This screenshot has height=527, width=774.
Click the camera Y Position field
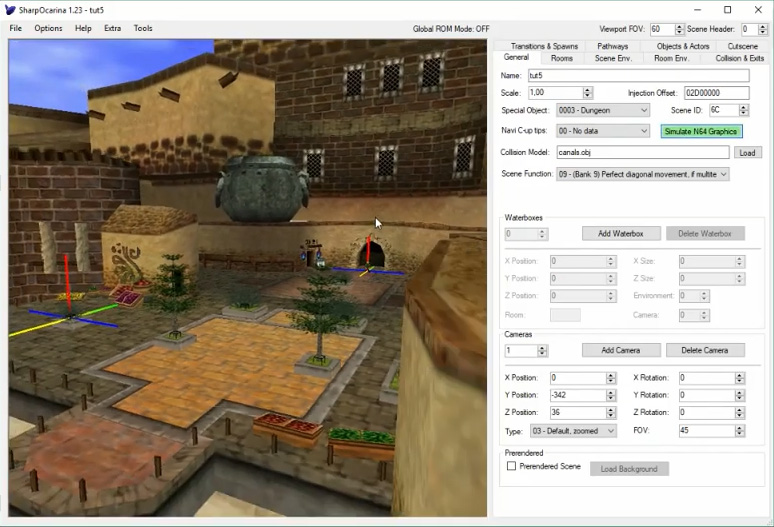pyautogui.click(x=578, y=395)
